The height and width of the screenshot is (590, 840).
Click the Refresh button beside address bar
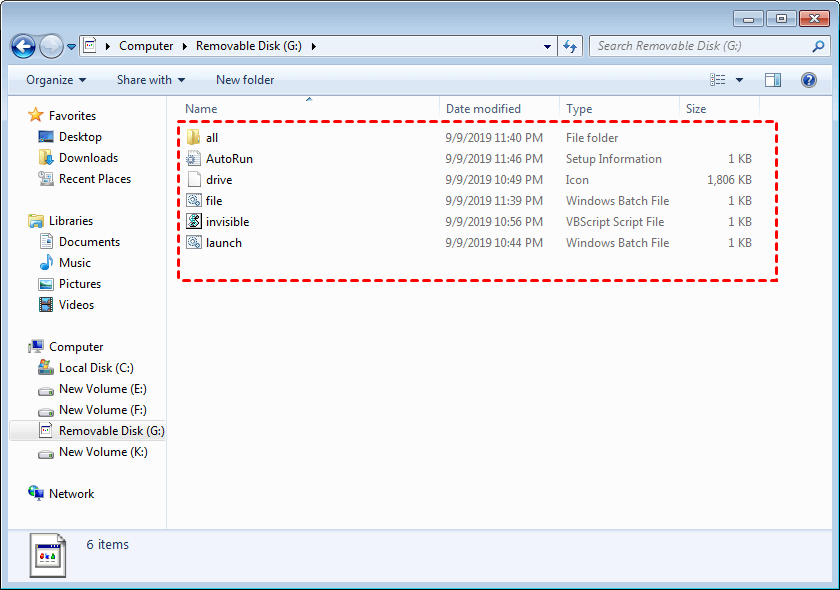pyautogui.click(x=570, y=46)
